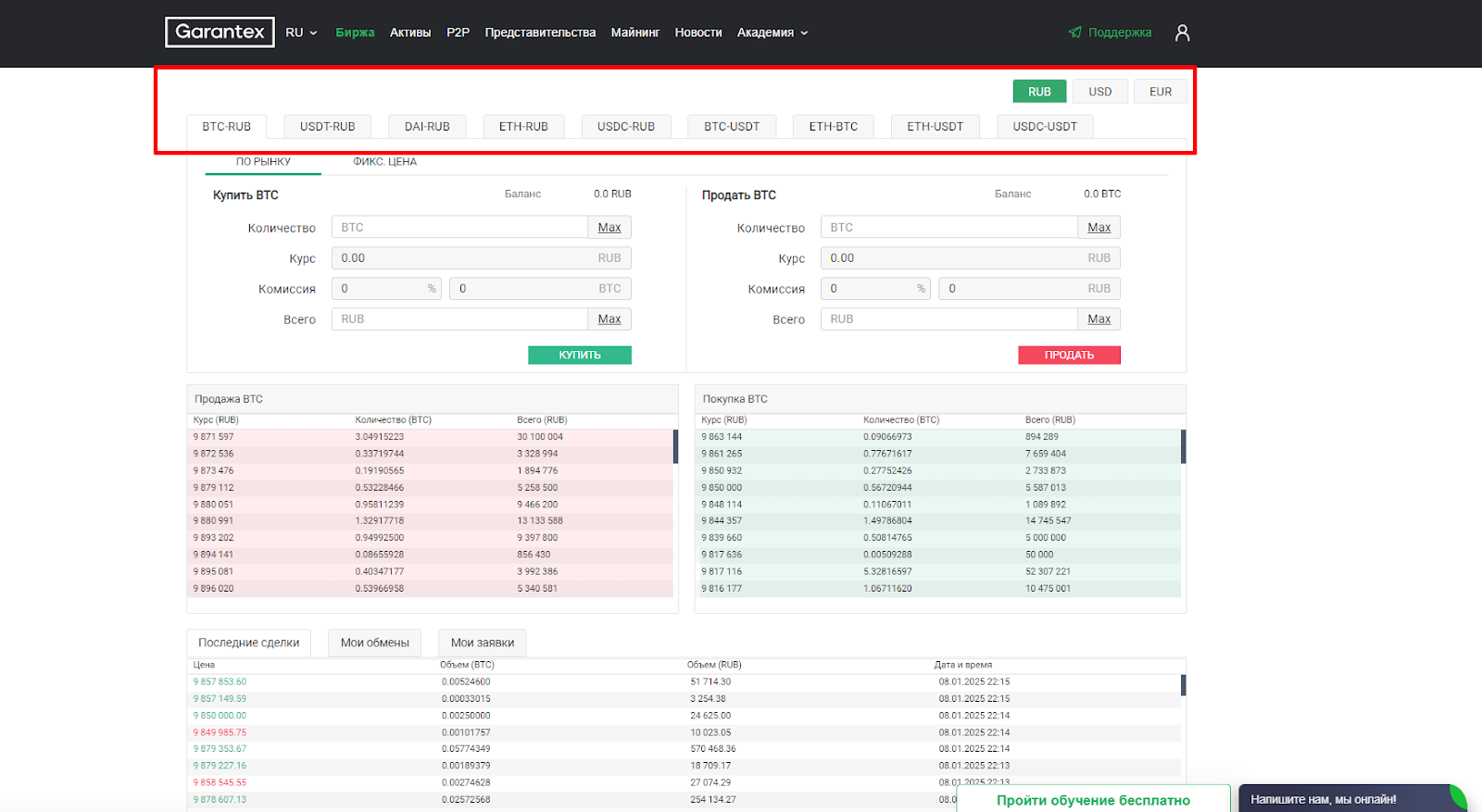
Task: Switch to ETH-BTC pair tab
Action: tap(834, 127)
